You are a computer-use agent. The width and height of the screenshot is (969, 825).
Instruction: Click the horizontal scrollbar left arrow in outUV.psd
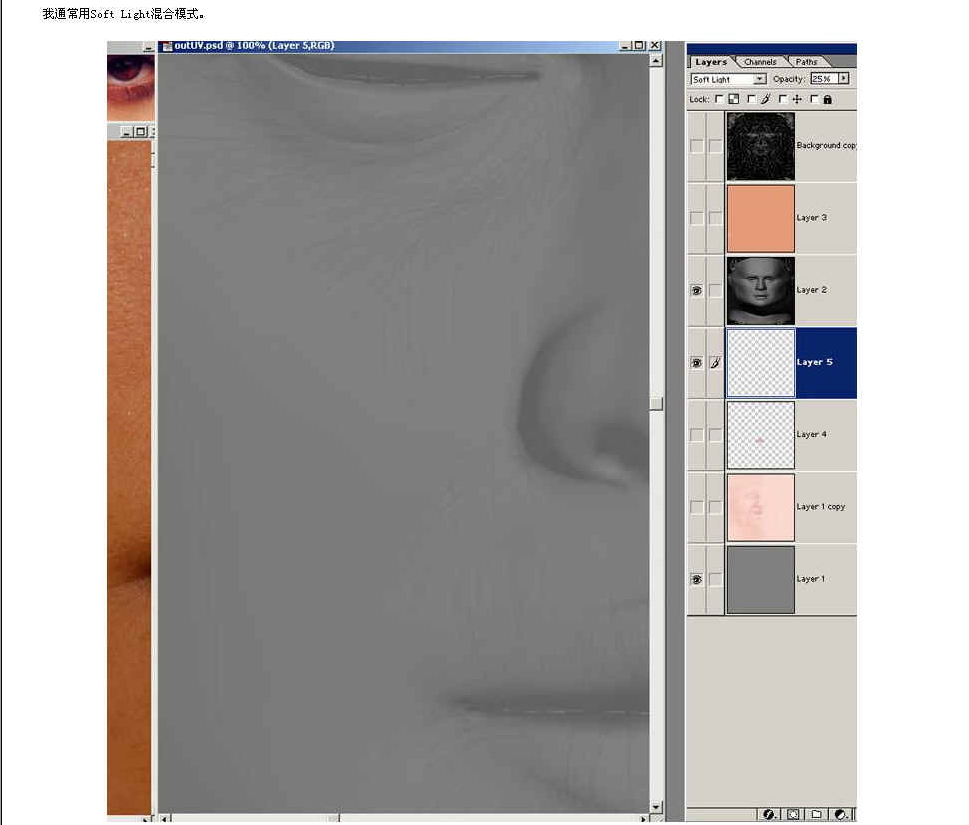coord(164,819)
